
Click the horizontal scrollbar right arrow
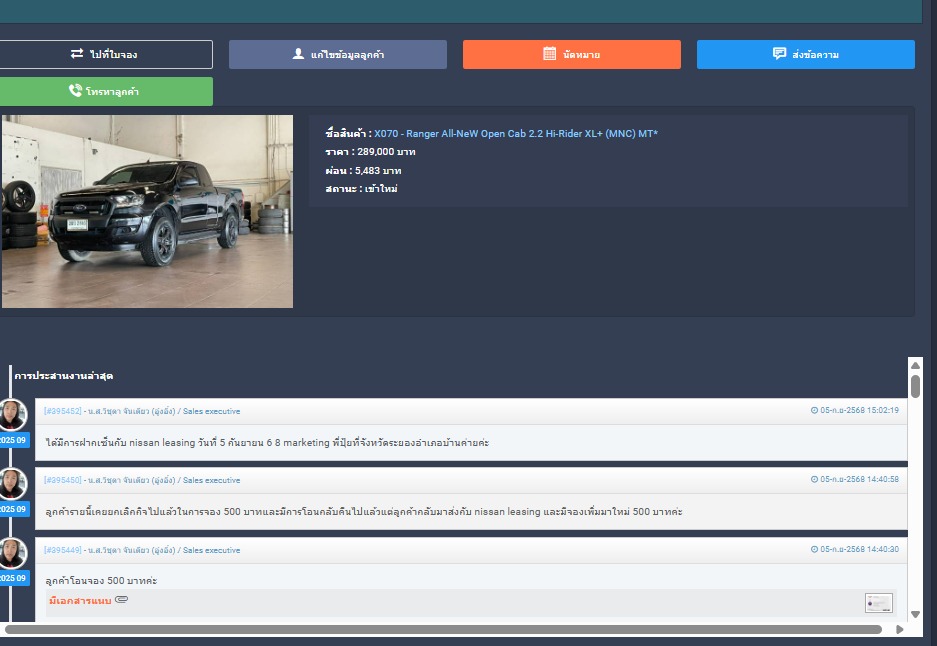click(900, 629)
